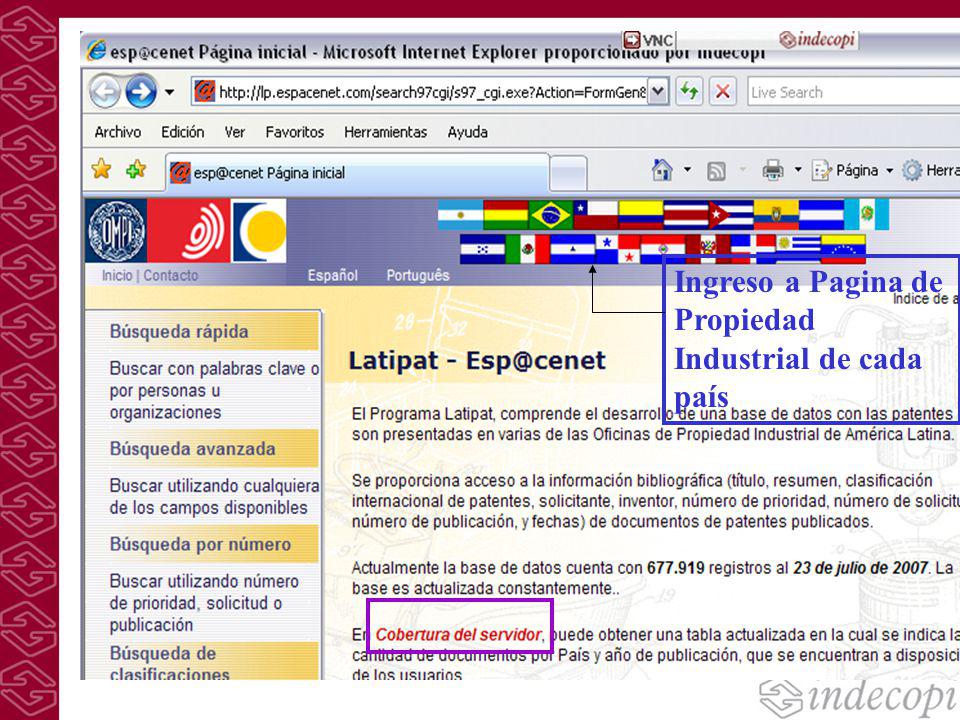Open the Ver menu
The image size is (960, 720).
pos(234,132)
